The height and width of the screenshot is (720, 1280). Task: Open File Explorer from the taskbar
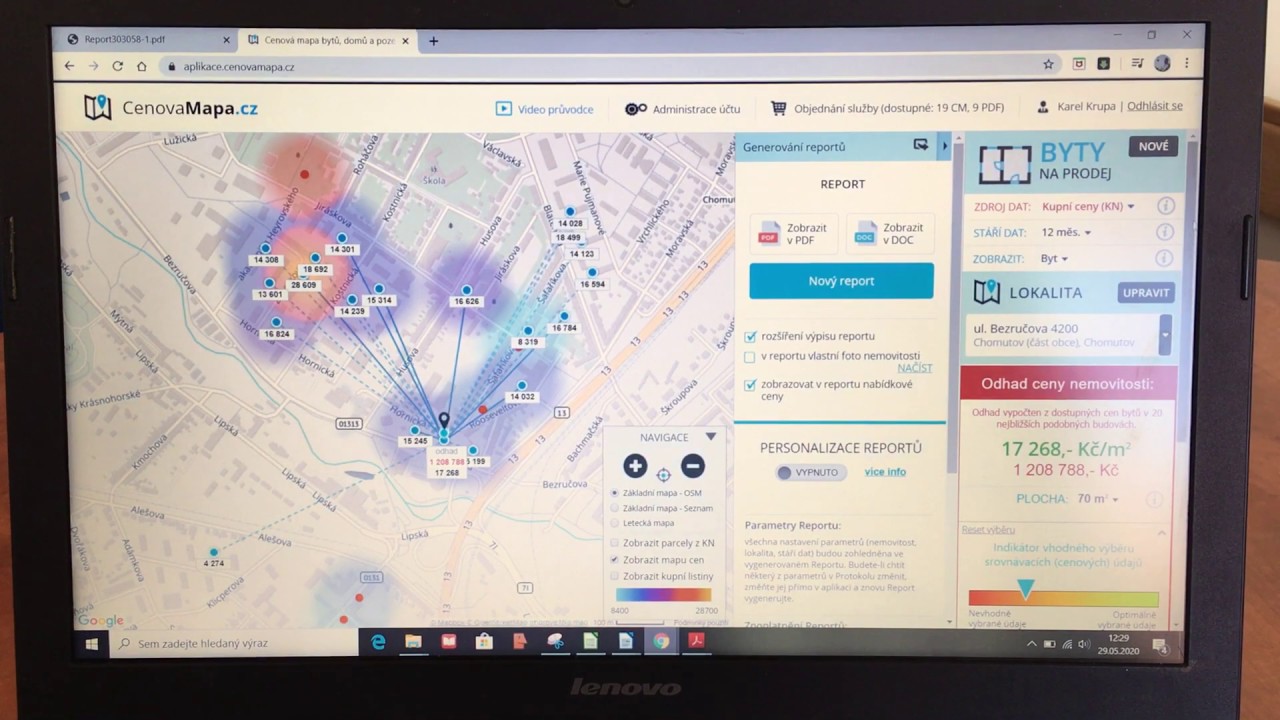click(413, 642)
